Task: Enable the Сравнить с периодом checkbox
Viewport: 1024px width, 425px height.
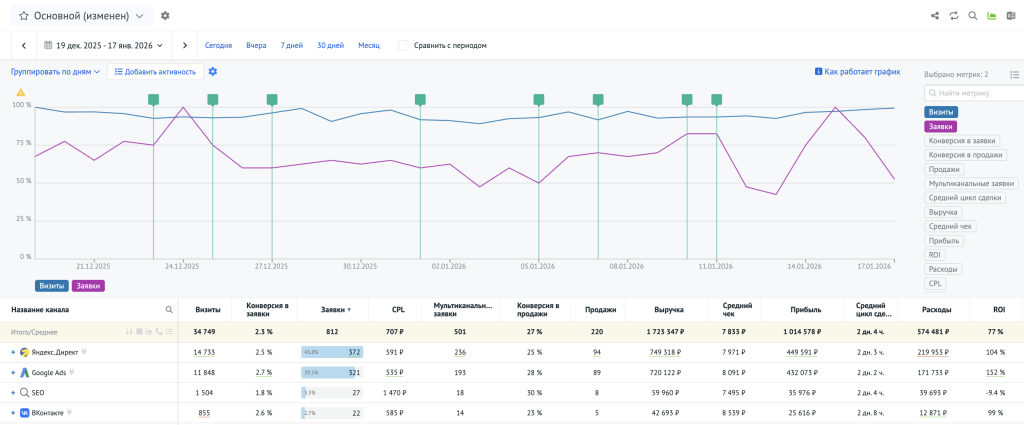Action: [403, 45]
